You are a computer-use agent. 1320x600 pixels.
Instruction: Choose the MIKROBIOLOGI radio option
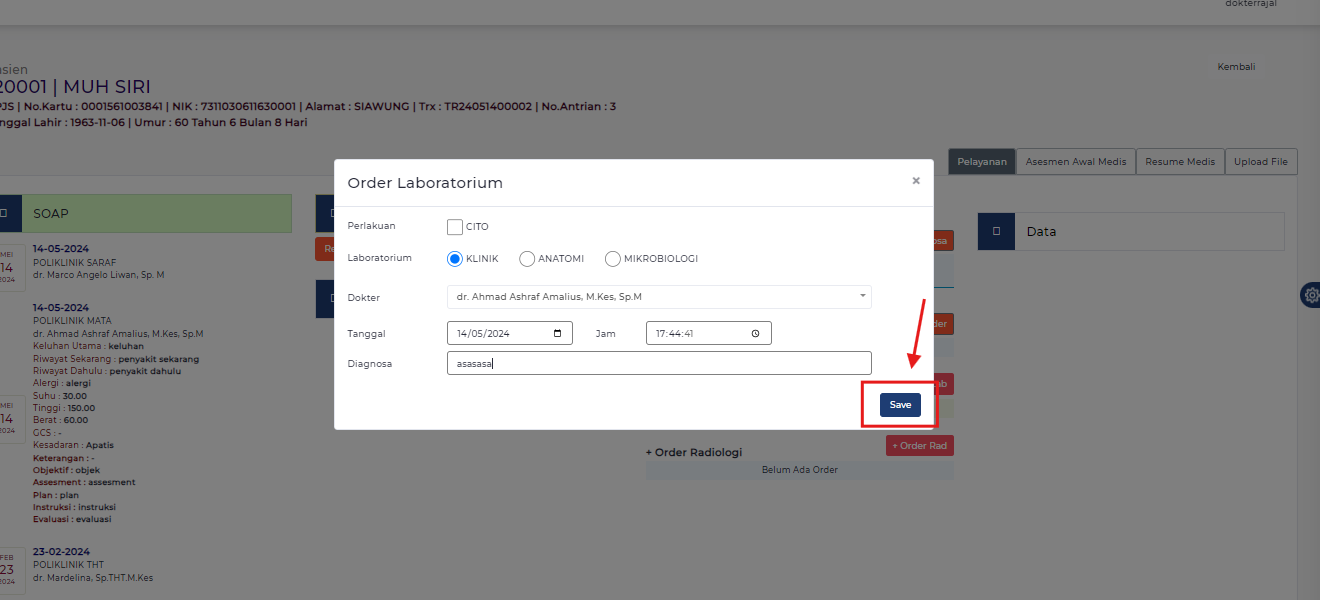coord(613,259)
